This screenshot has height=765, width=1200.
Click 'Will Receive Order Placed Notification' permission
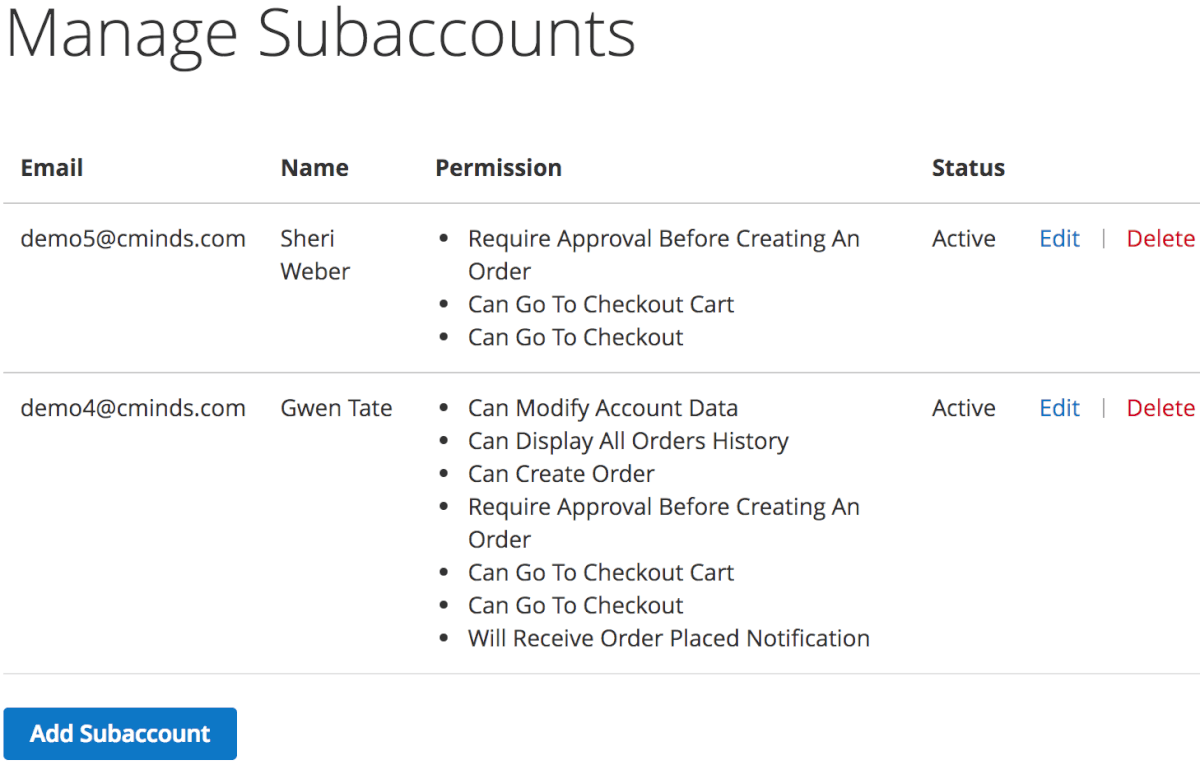click(668, 638)
